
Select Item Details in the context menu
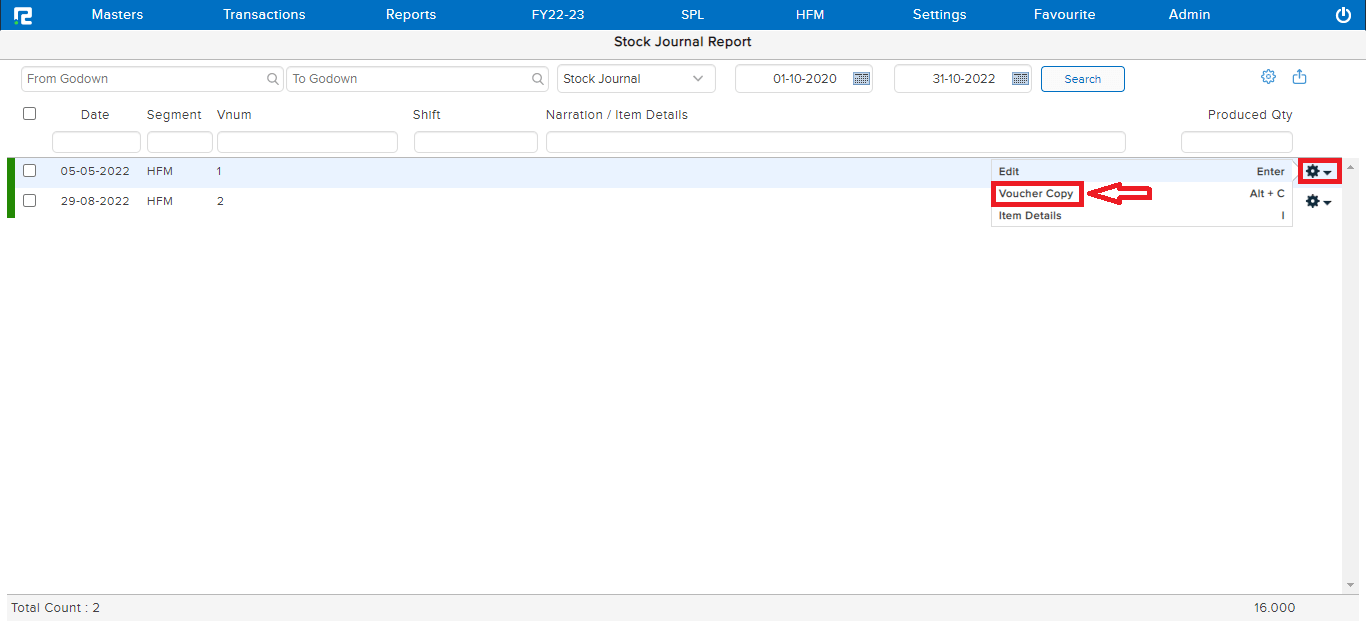(x=1030, y=216)
